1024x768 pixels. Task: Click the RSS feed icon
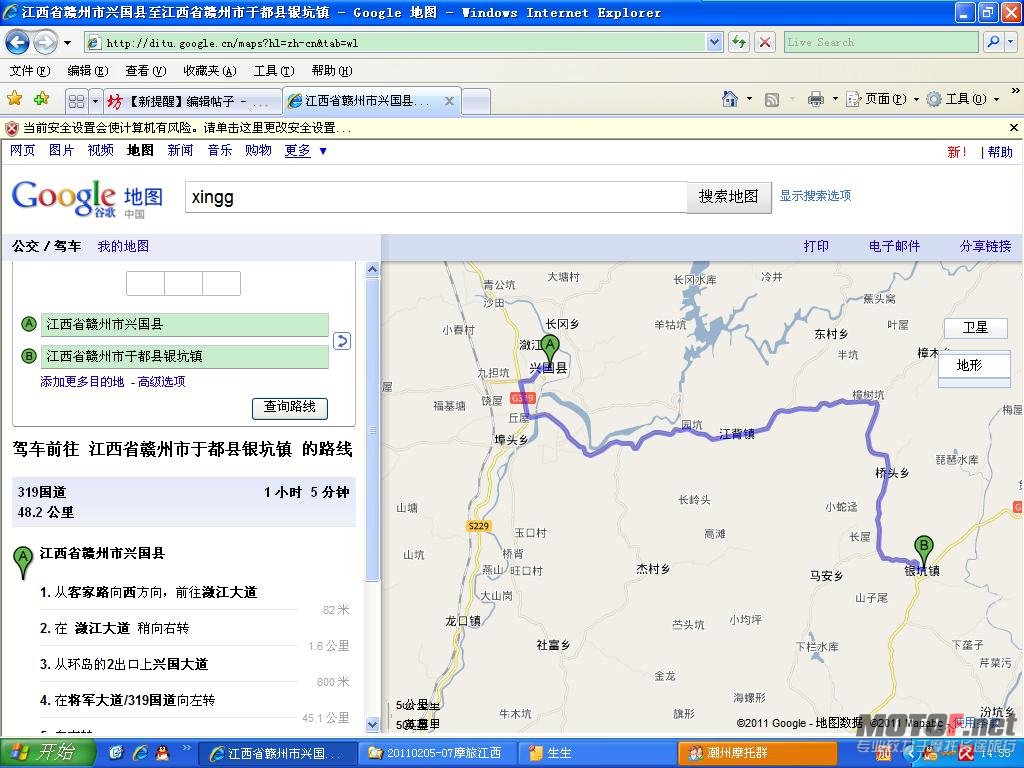(x=771, y=100)
